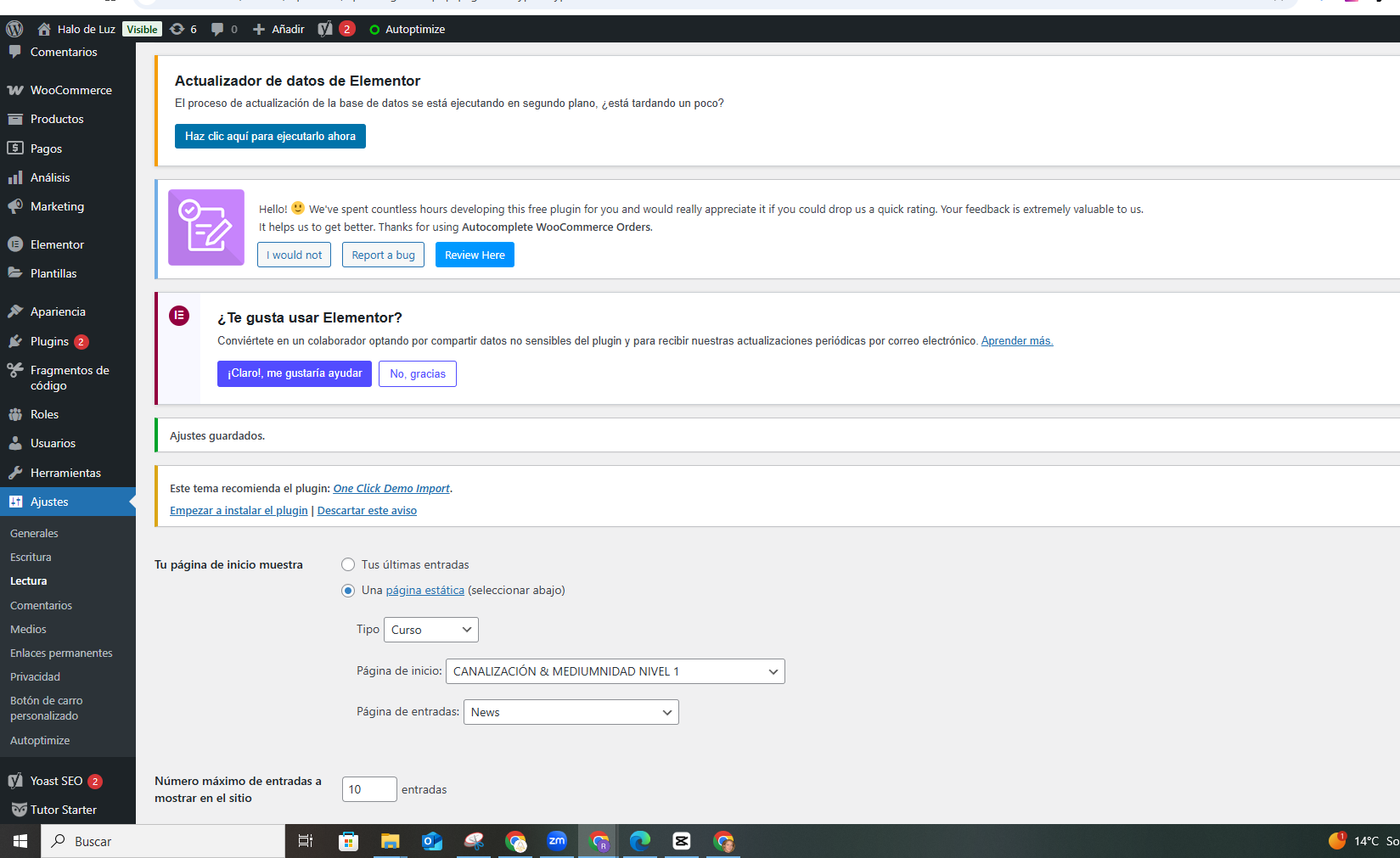Select Una página estática radio option
Viewport: 1400px width, 858px height.
click(x=348, y=591)
